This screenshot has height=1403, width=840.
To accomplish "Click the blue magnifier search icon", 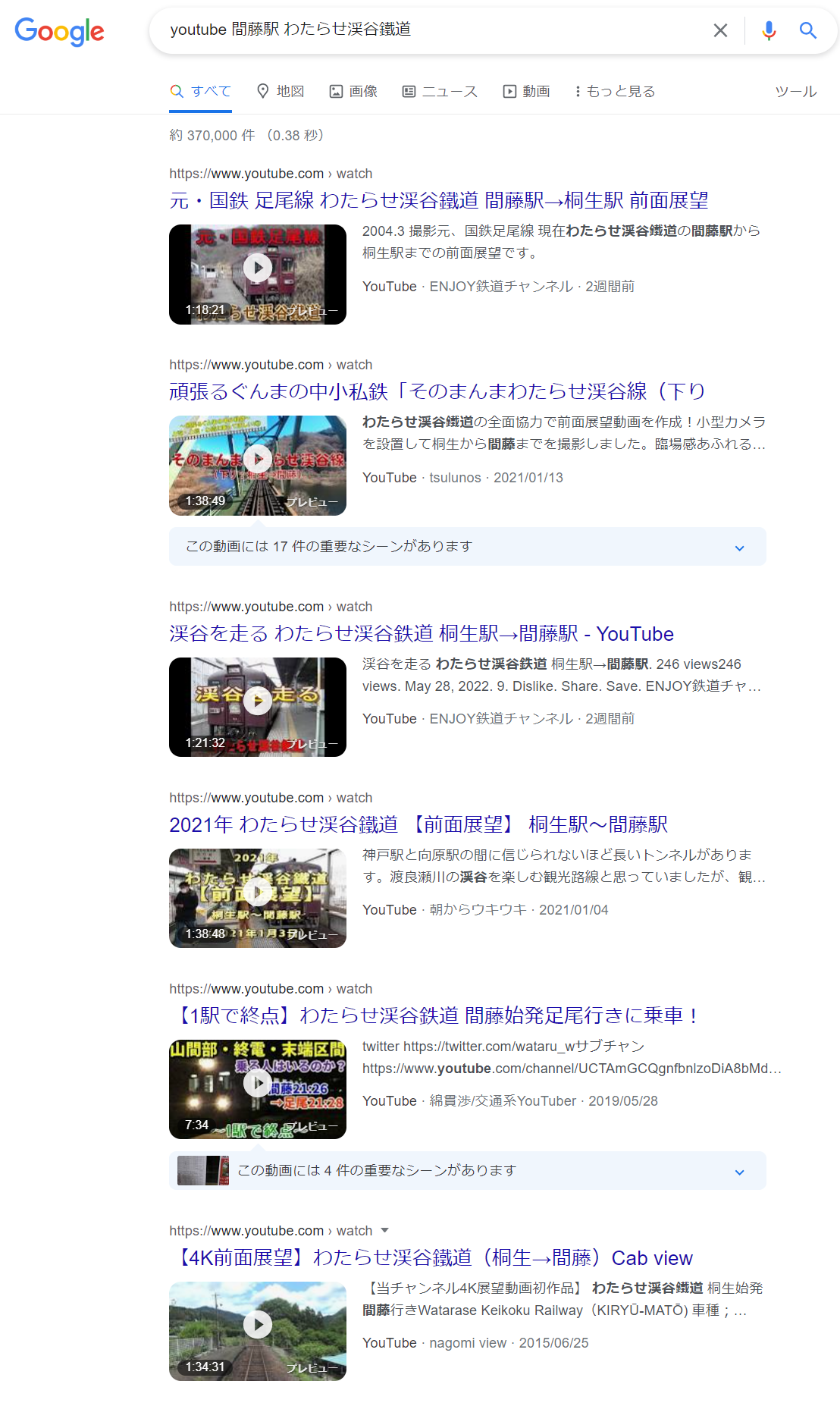I will pyautogui.click(x=808, y=30).
